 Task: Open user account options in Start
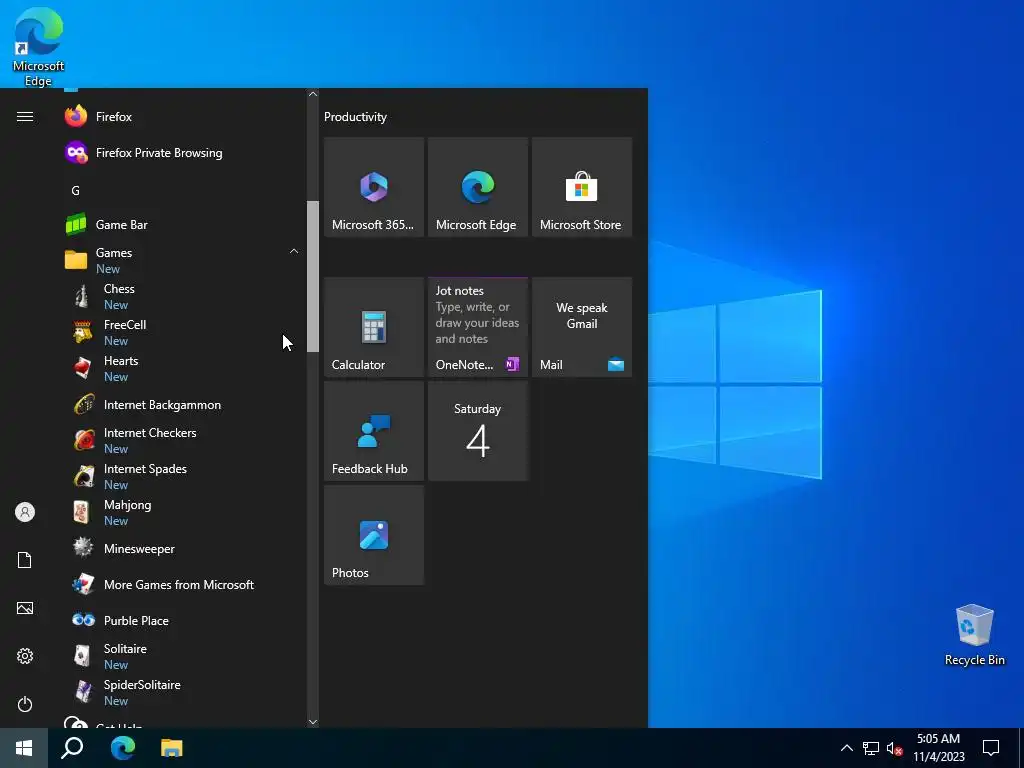[x=25, y=512]
